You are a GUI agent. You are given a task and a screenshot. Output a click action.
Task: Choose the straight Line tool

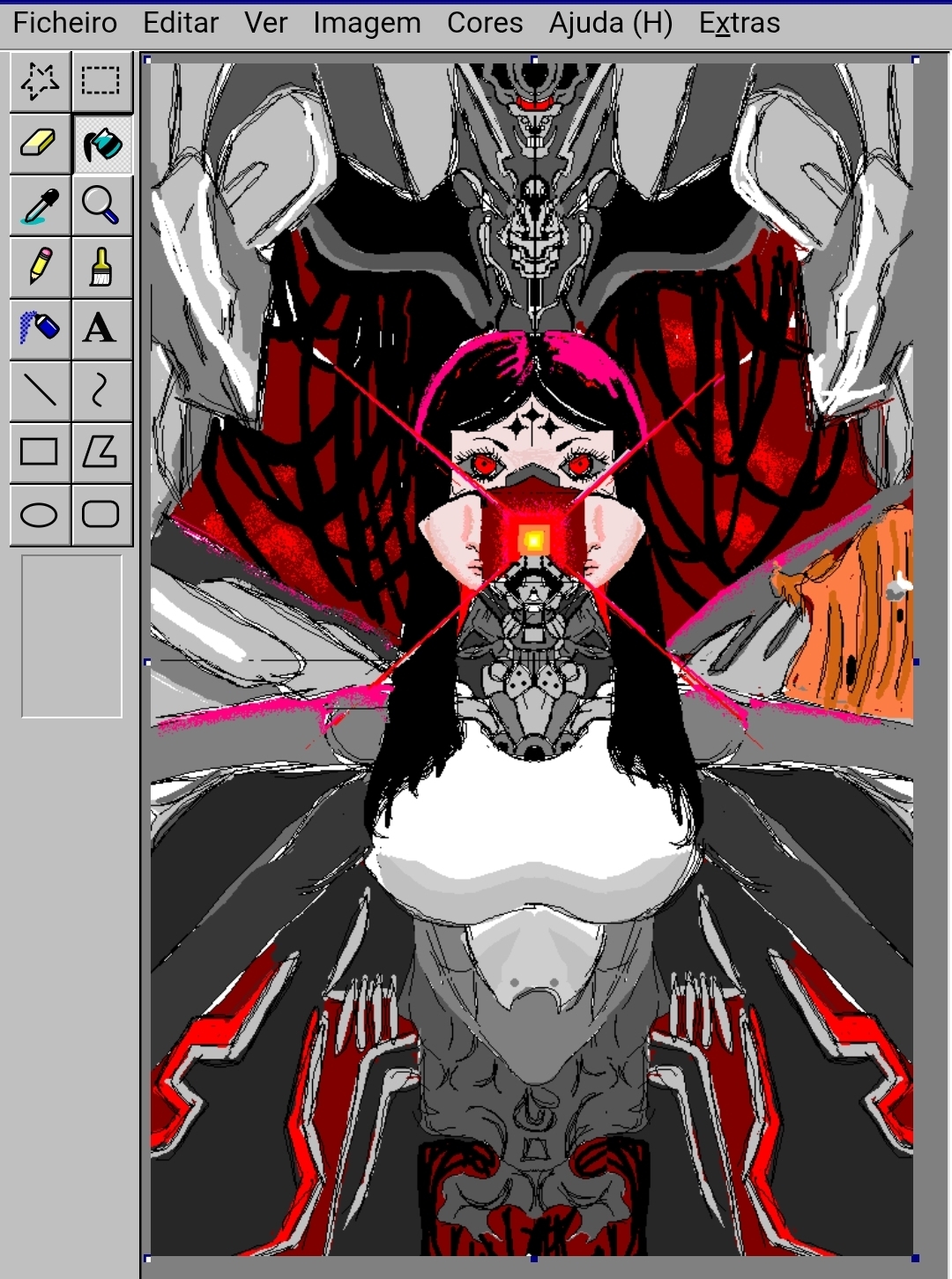coord(40,390)
